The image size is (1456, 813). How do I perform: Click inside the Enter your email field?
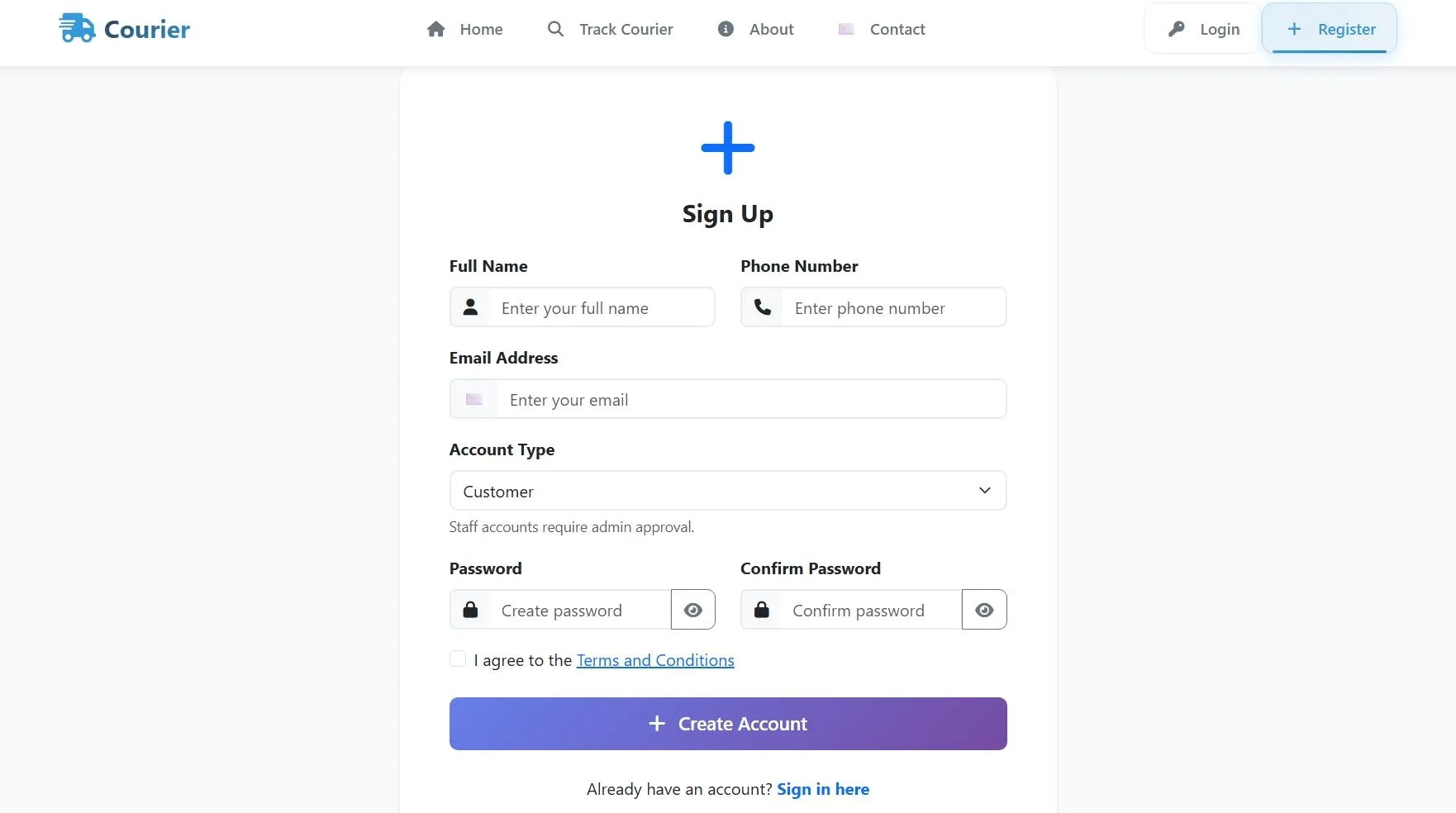[727, 399]
